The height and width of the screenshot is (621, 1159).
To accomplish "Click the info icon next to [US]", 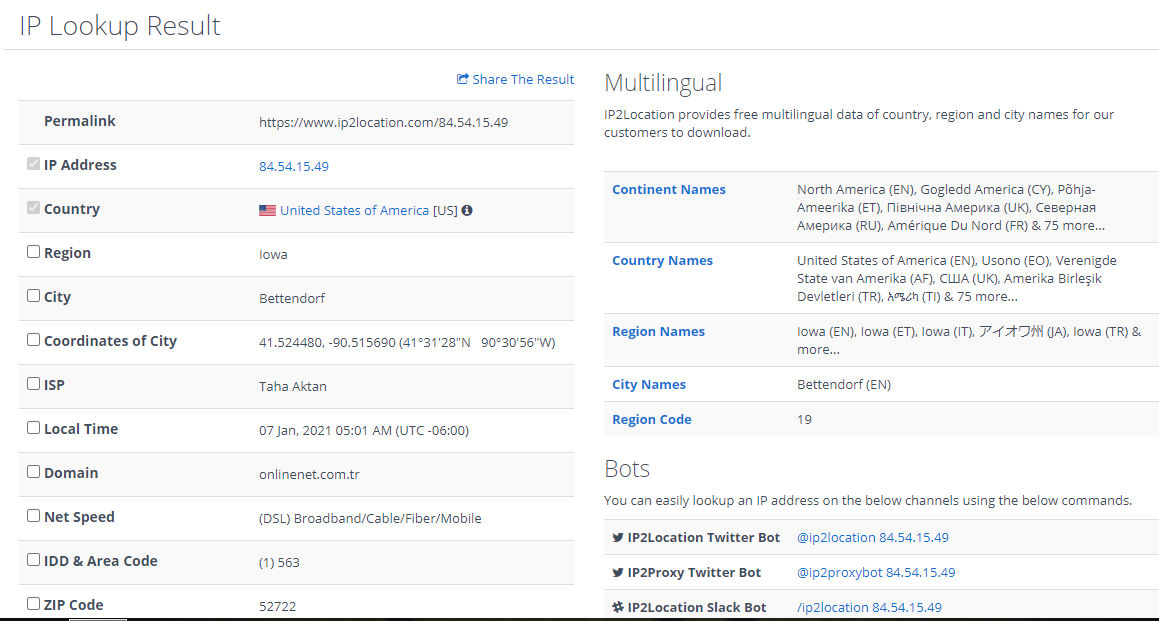I will click(466, 210).
